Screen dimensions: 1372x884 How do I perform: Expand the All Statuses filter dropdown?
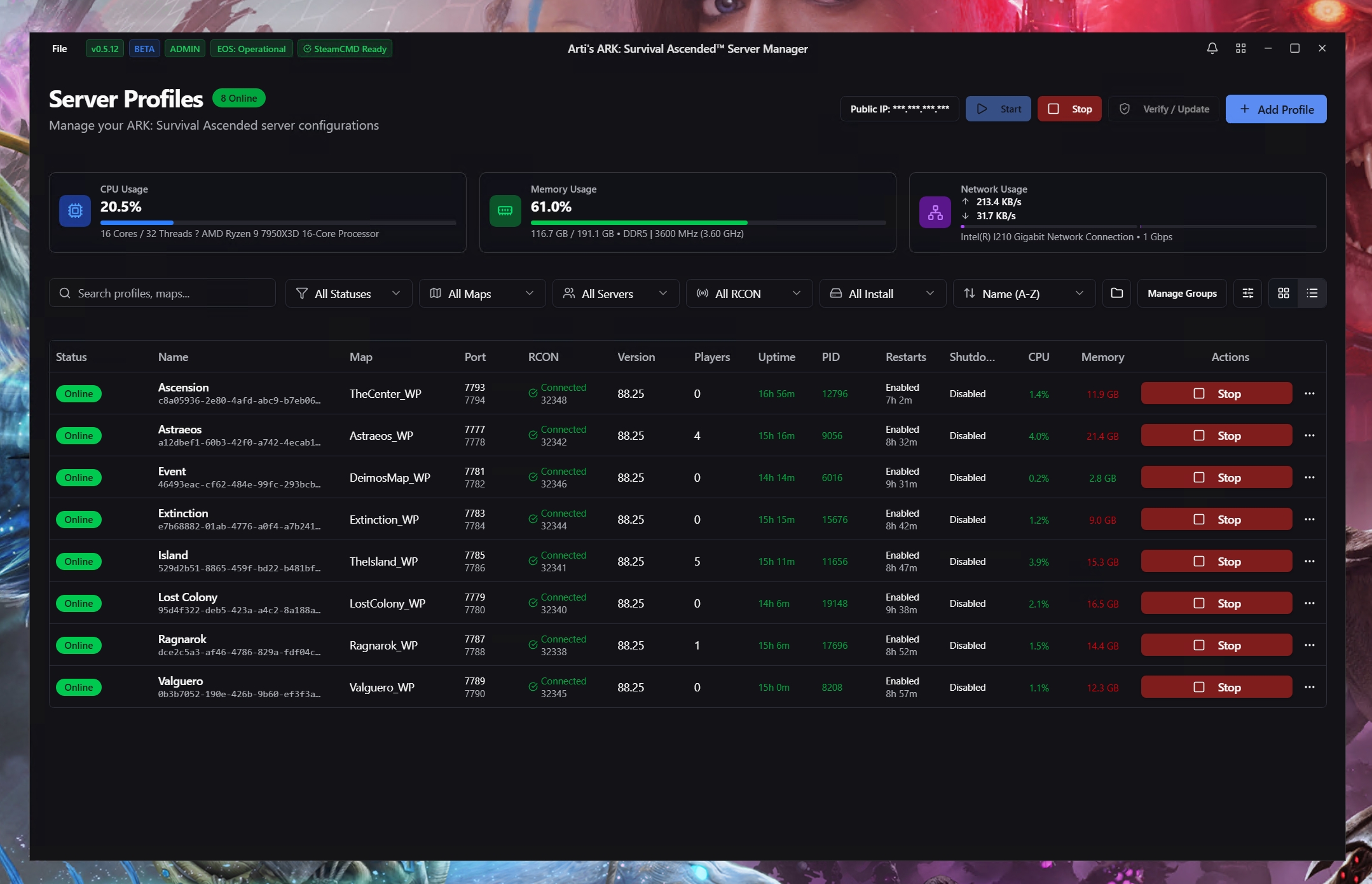point(348,293)
